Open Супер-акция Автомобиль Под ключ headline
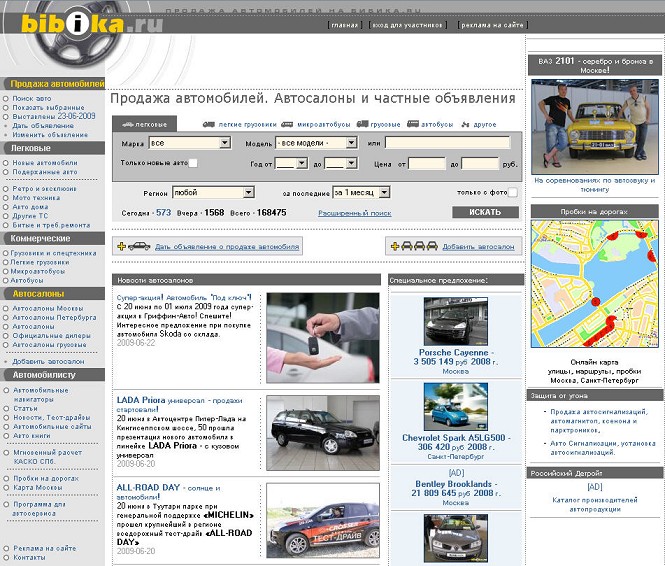665x566 pixels. coord(184,298)
